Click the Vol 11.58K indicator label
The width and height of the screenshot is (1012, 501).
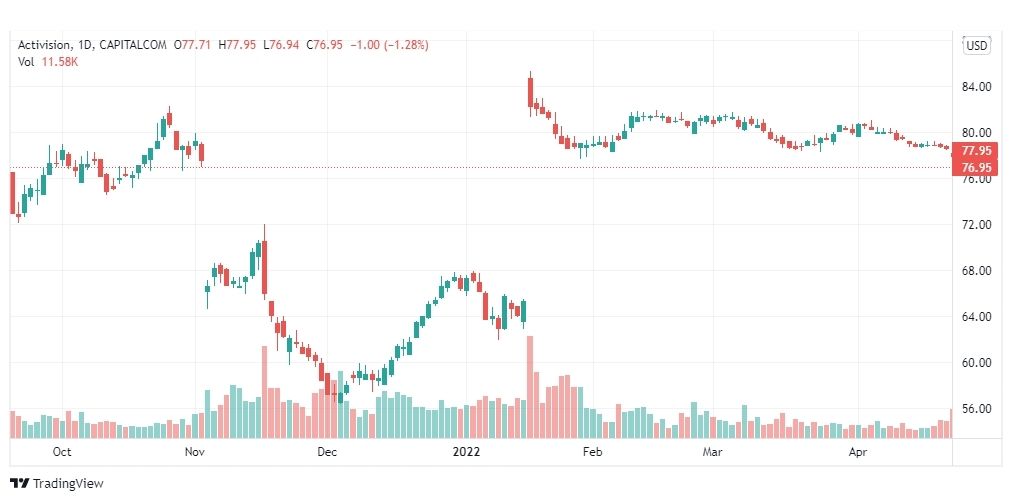click(47, 63)
